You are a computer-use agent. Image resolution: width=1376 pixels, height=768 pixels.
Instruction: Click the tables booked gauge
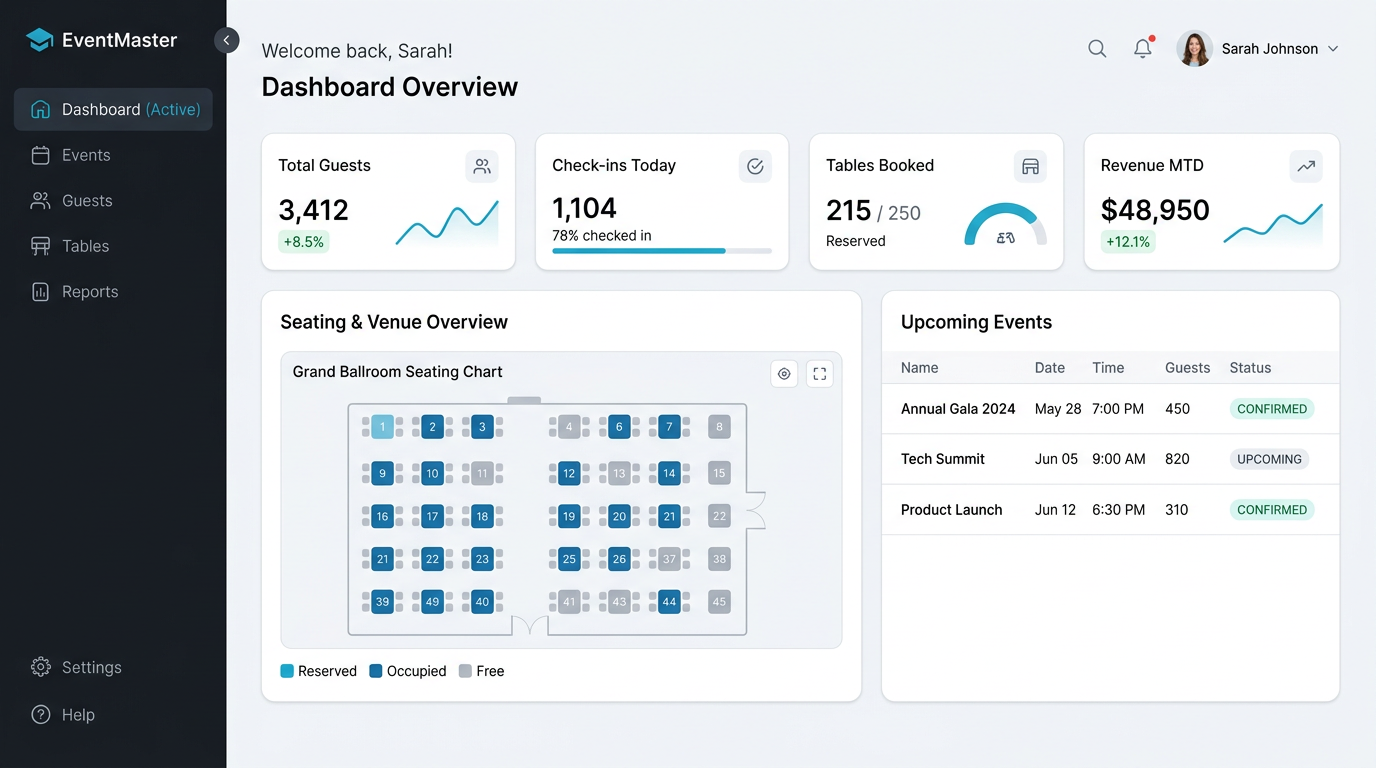click(1006, 225)
